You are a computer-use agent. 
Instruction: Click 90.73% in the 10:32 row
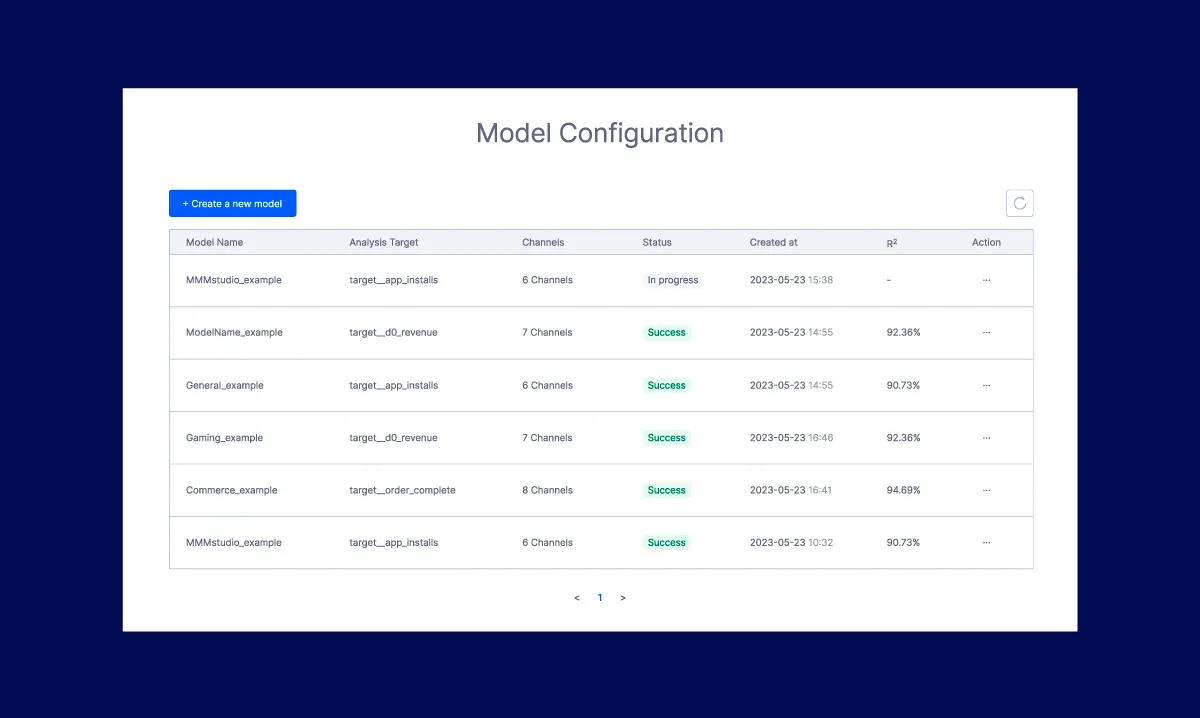point(903,543)
